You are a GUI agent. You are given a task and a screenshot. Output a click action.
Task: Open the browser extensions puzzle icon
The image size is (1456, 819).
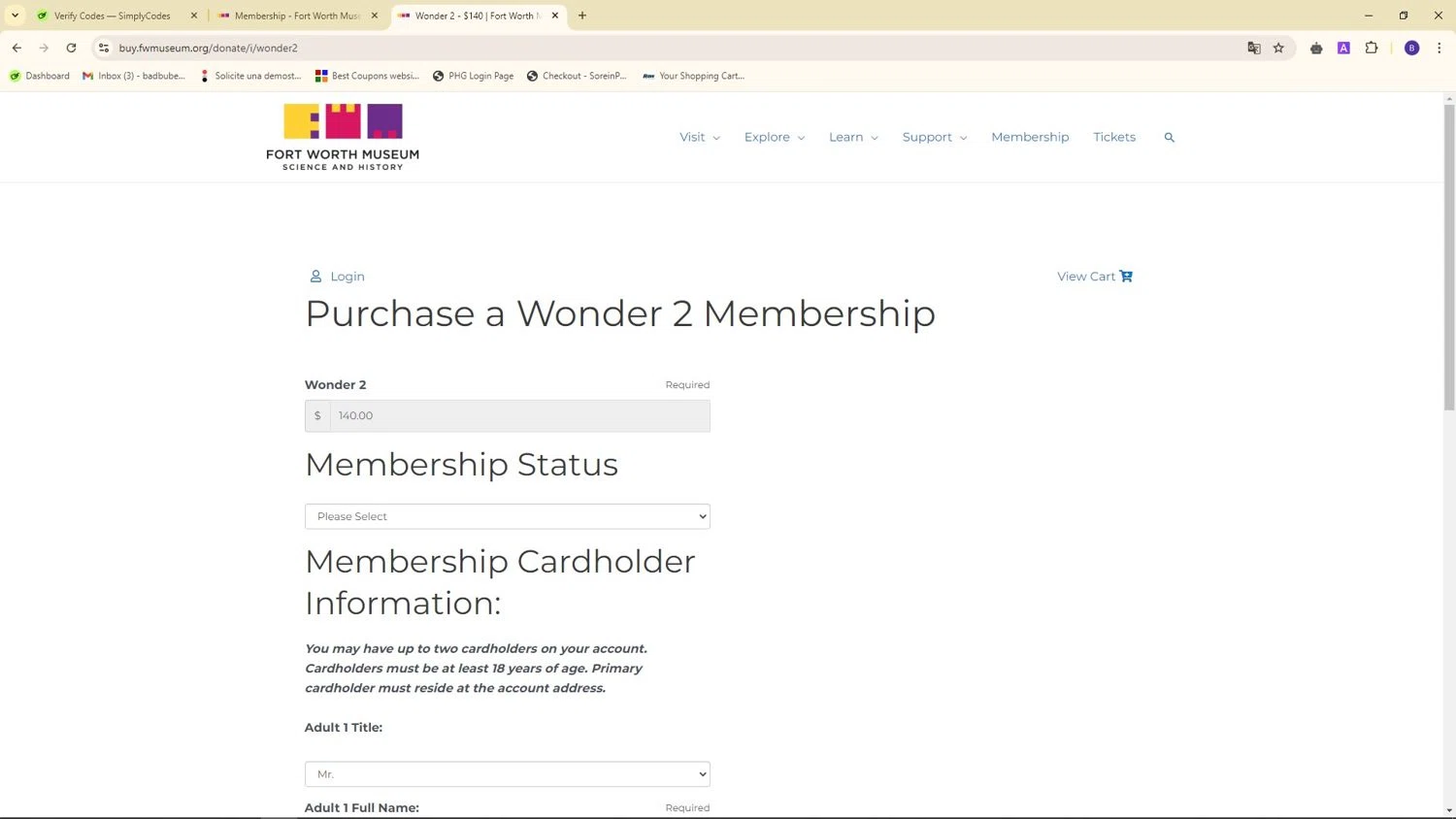tap(1372, 48)
